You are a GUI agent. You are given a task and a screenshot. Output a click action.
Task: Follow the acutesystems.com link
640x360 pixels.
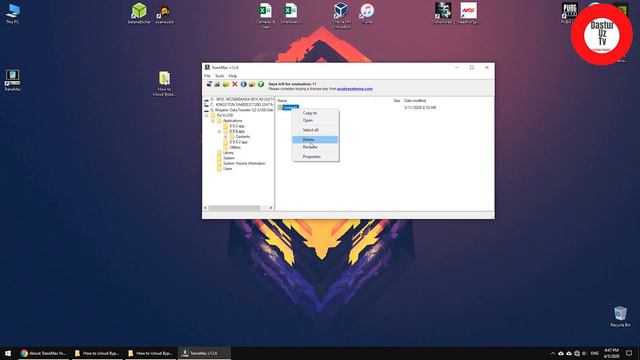tap(355, 89)
